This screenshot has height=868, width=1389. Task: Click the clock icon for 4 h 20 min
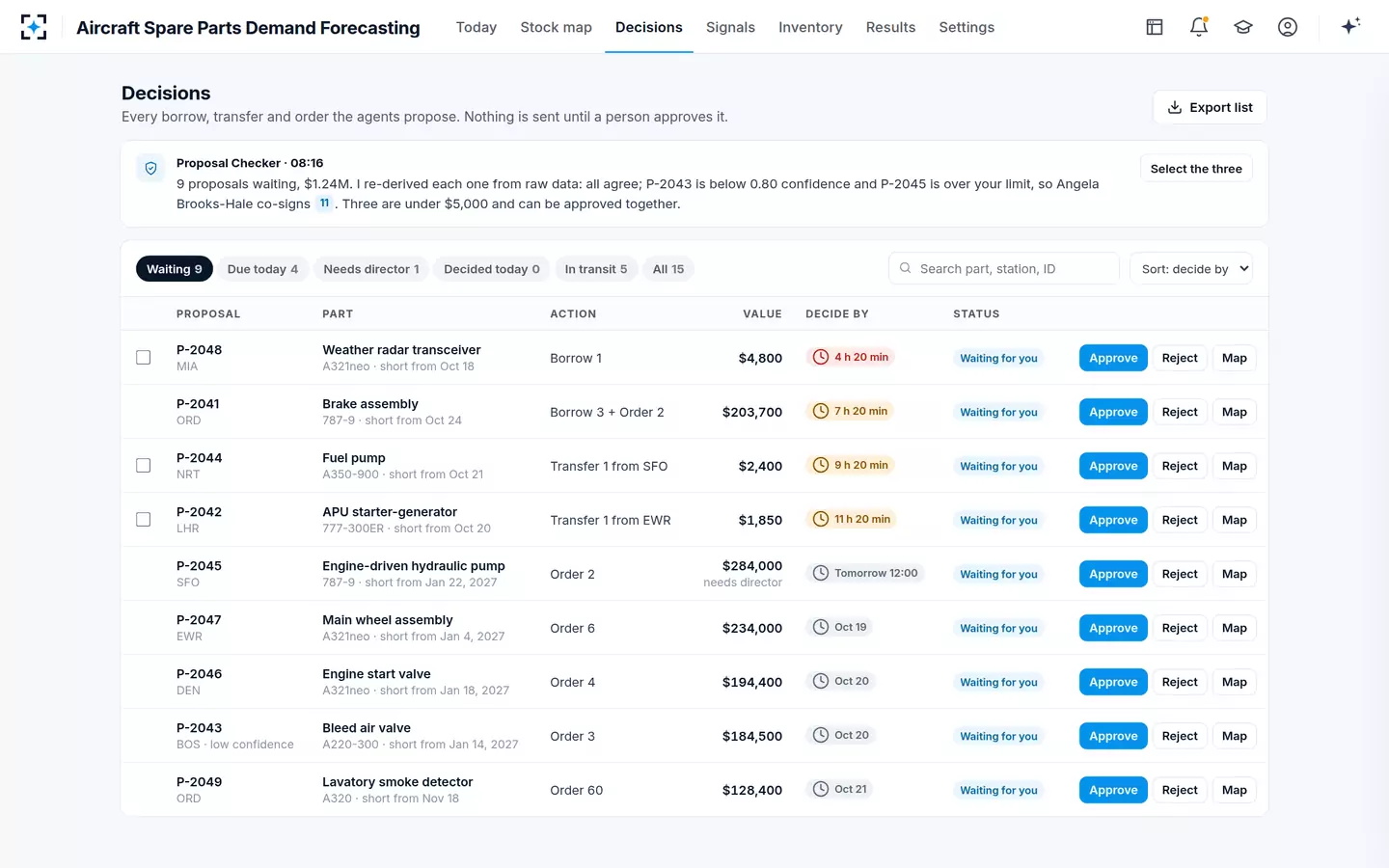pyautogui.click(x=821, y=357)
